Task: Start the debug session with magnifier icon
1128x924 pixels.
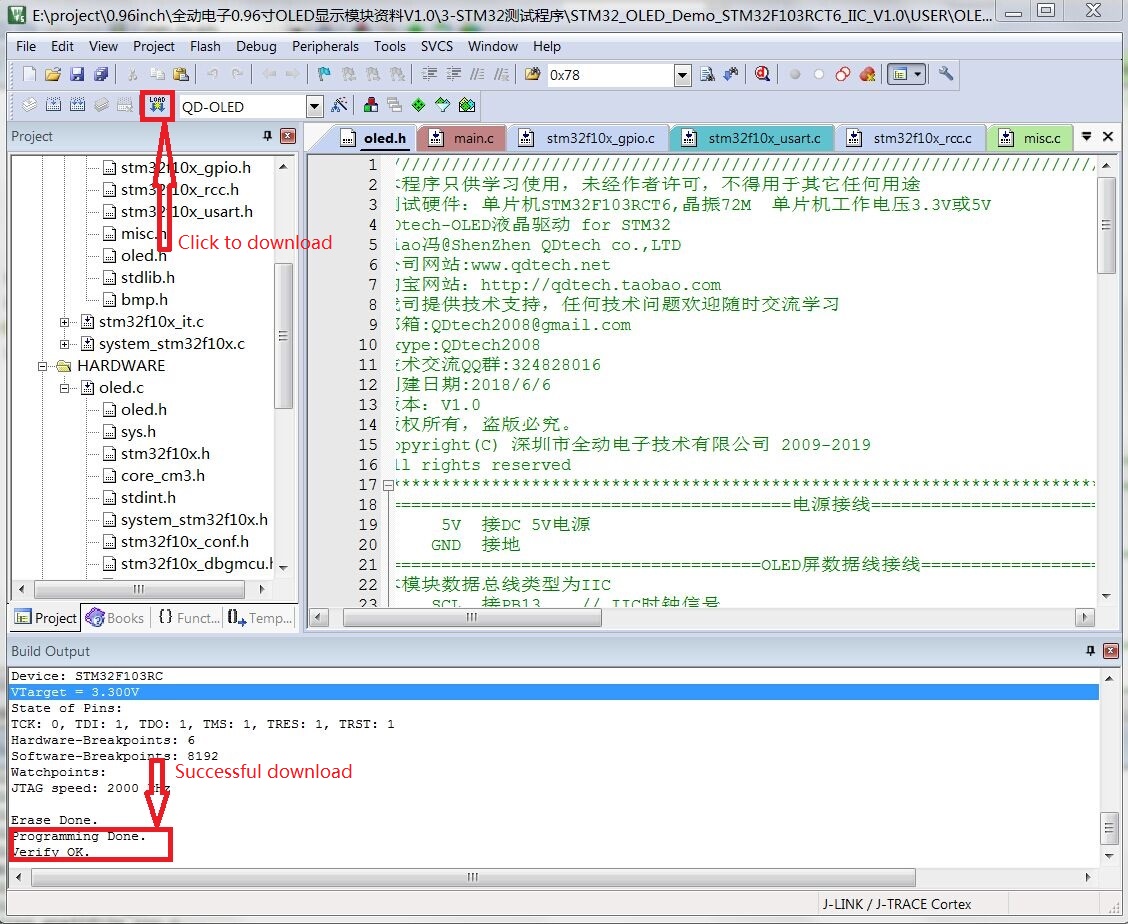Action: click(763, 74)
